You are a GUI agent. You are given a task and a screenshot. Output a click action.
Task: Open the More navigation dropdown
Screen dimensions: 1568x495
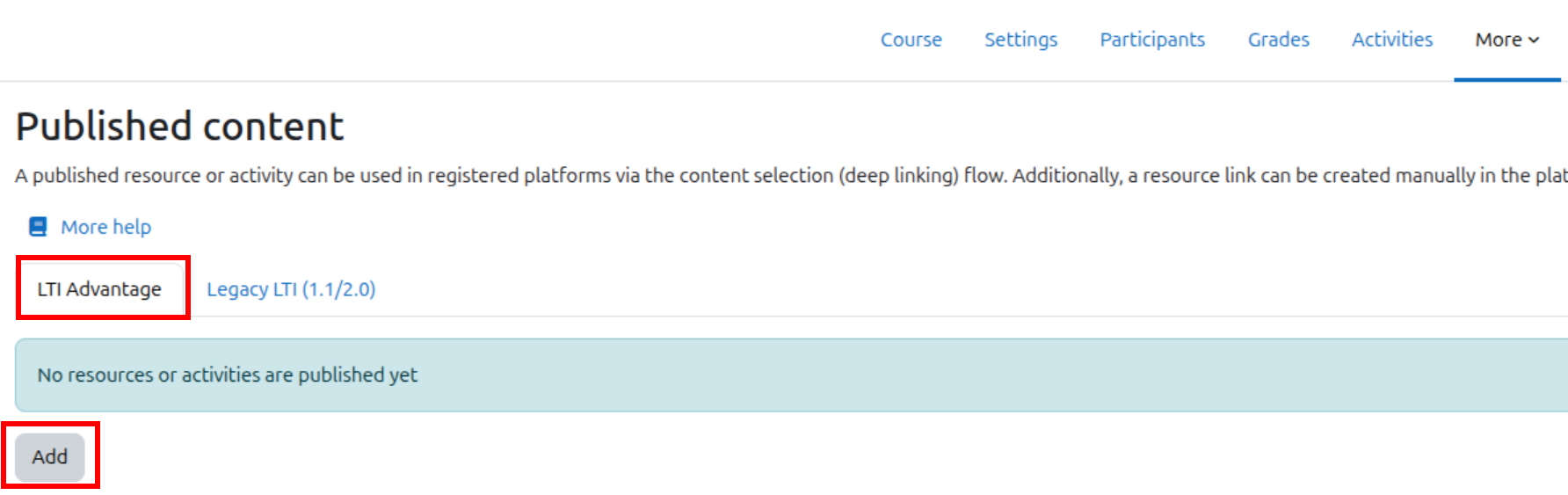pos(1506,40)
